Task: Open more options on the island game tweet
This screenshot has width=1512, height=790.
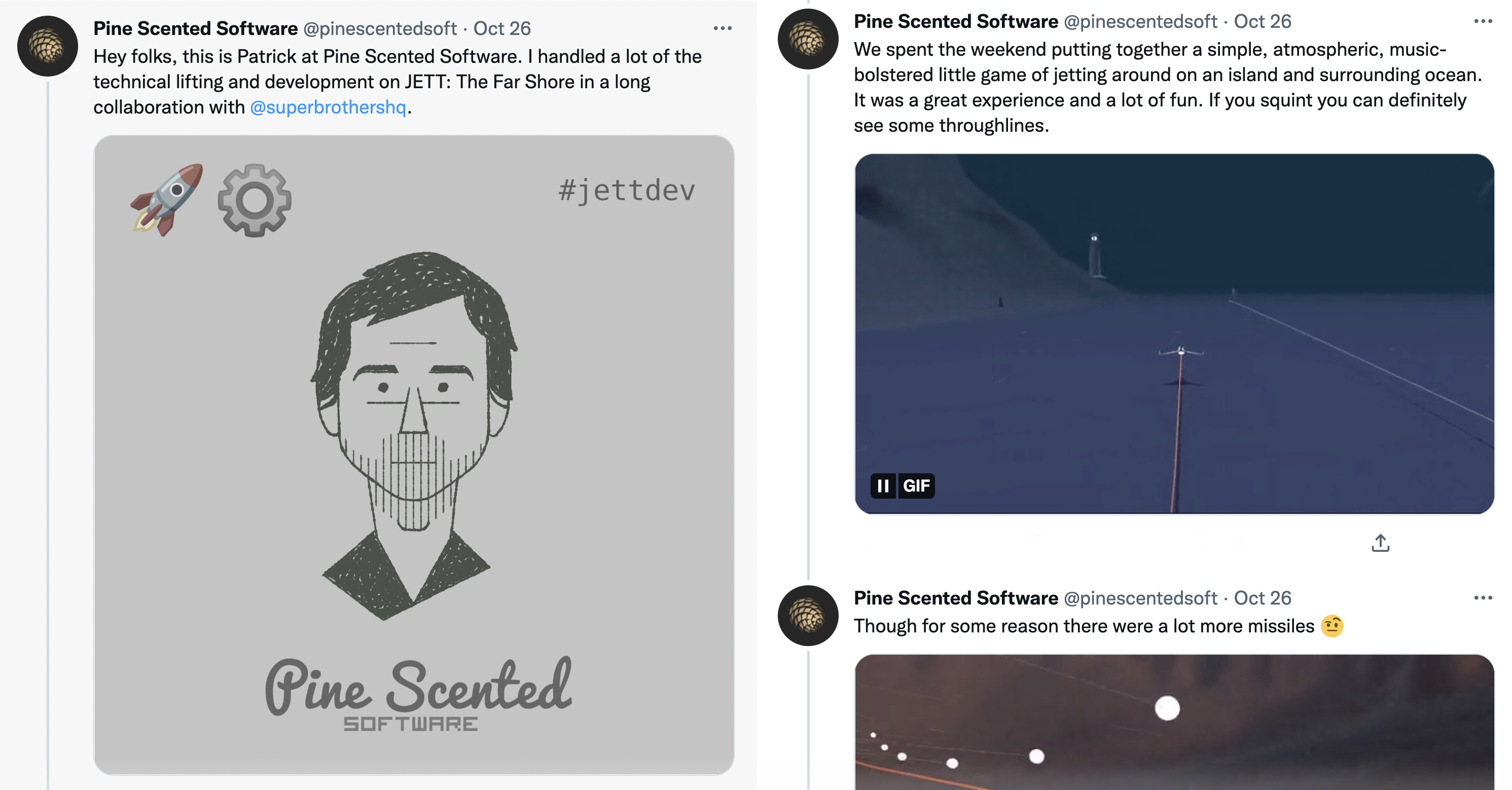Action: coord(1483,21)
